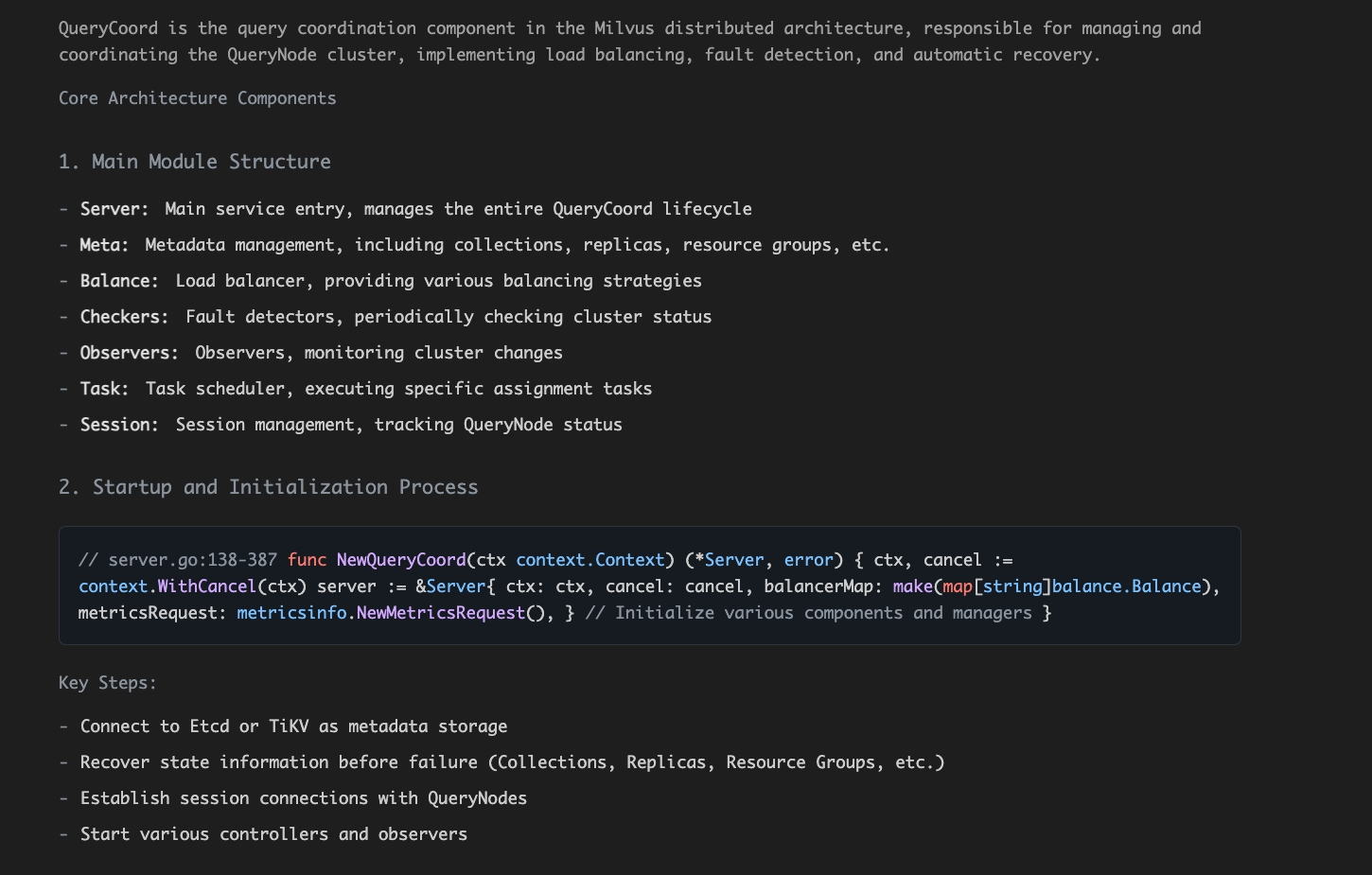Select the "1. Main Module Structure" heading
Viewport: 1372px width, 875px height.
(x=194, y=162)
